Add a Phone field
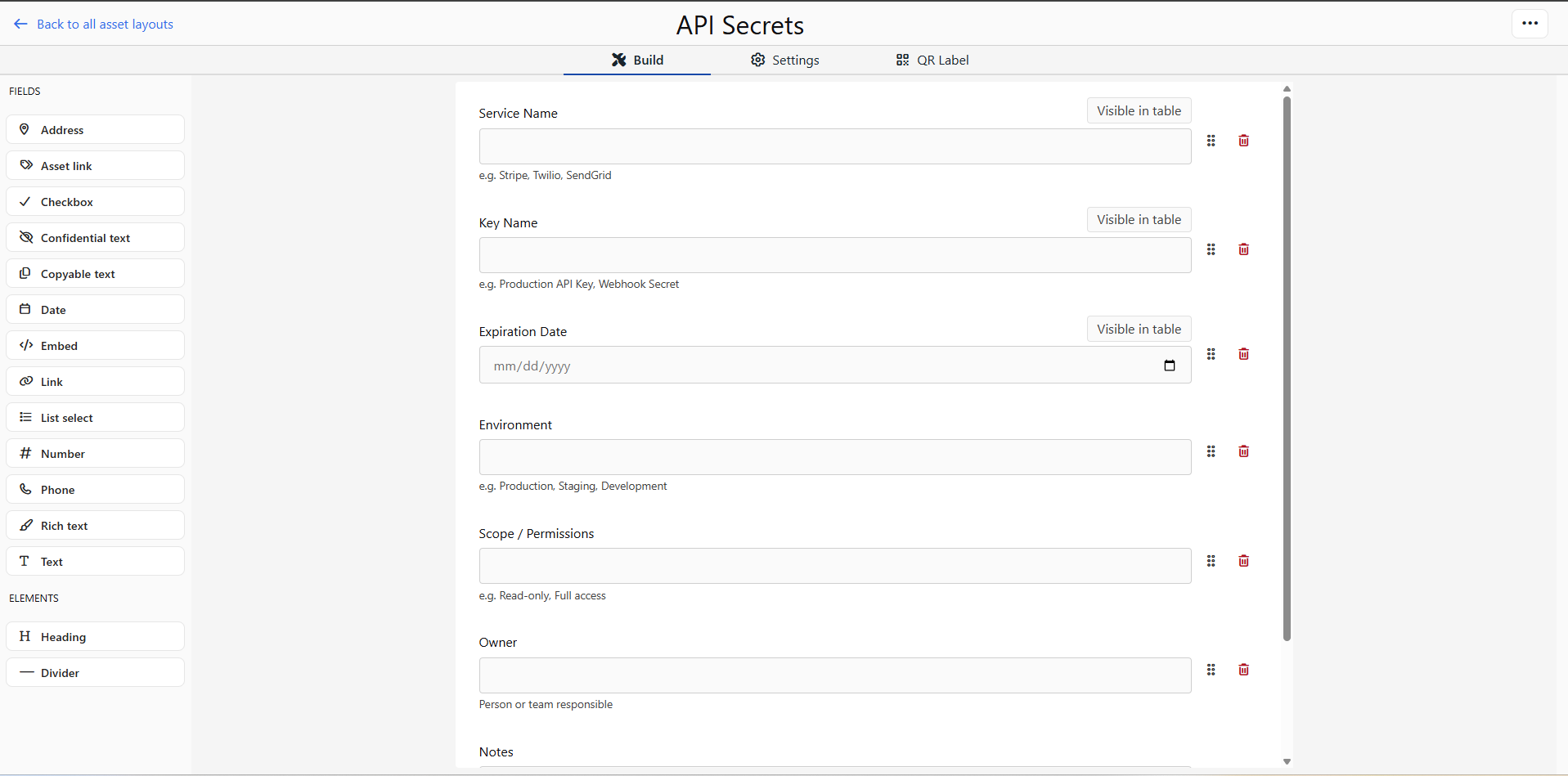 (x=95, y=489)
